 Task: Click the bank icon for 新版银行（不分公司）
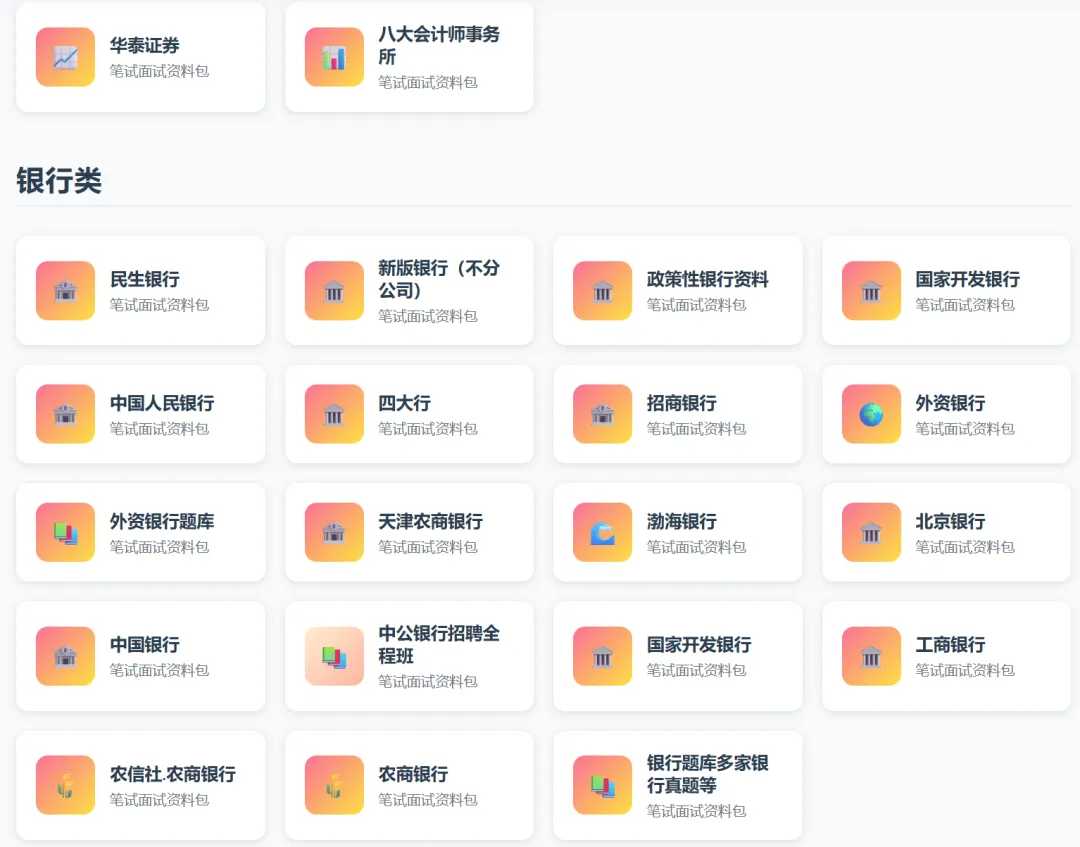(x=334, y=291)
